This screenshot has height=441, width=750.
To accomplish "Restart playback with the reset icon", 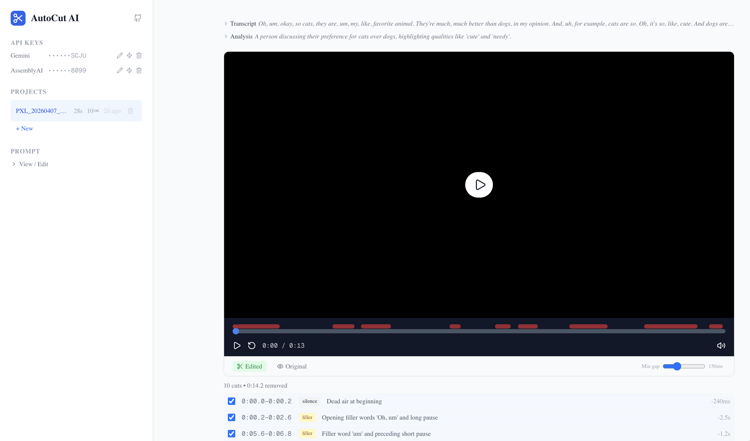I will coord(252,346).
